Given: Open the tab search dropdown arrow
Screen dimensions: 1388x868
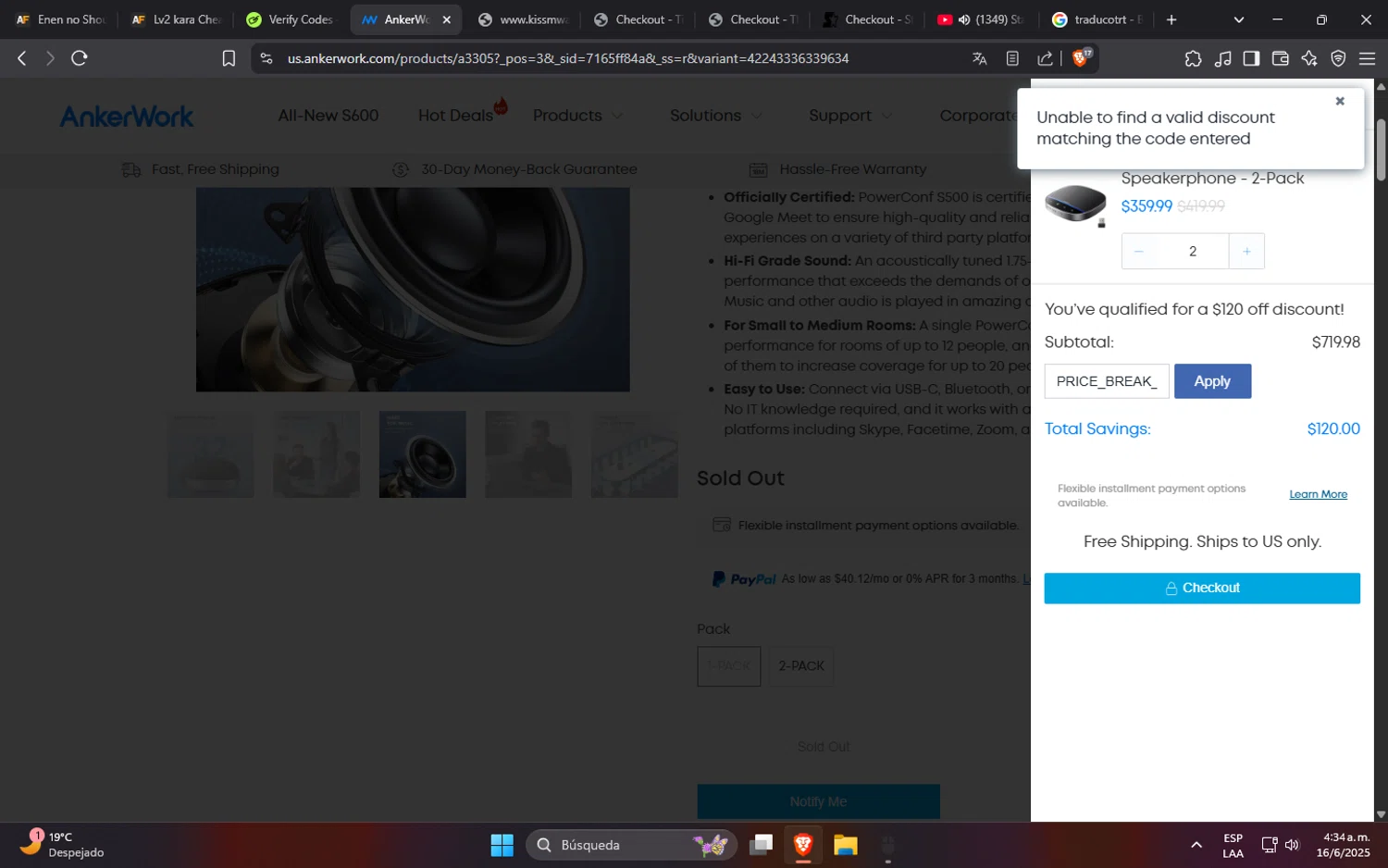Looking at the screenshot, I should [x=1239, y=19].
